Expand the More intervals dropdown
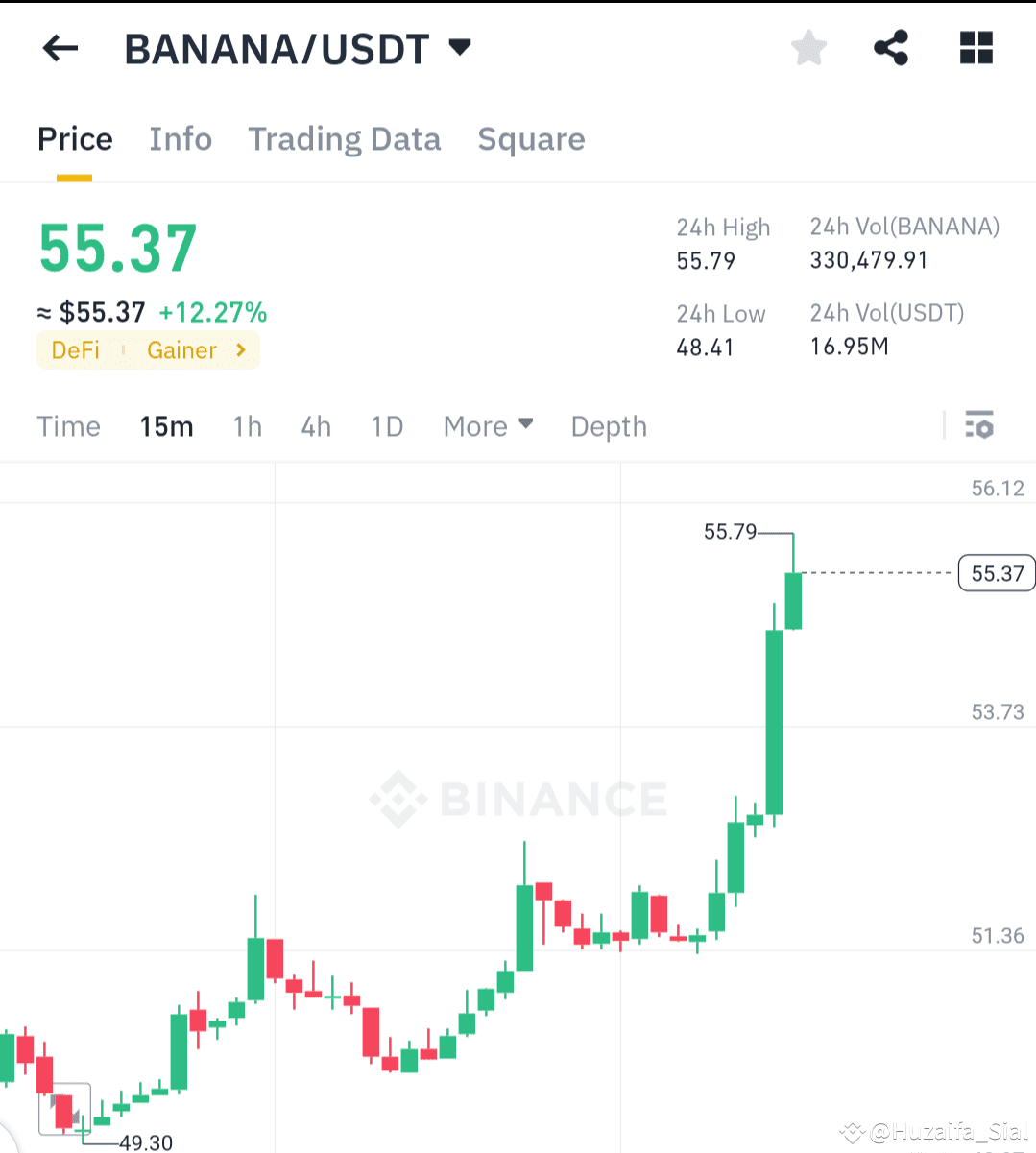 (x=488, y=425)
